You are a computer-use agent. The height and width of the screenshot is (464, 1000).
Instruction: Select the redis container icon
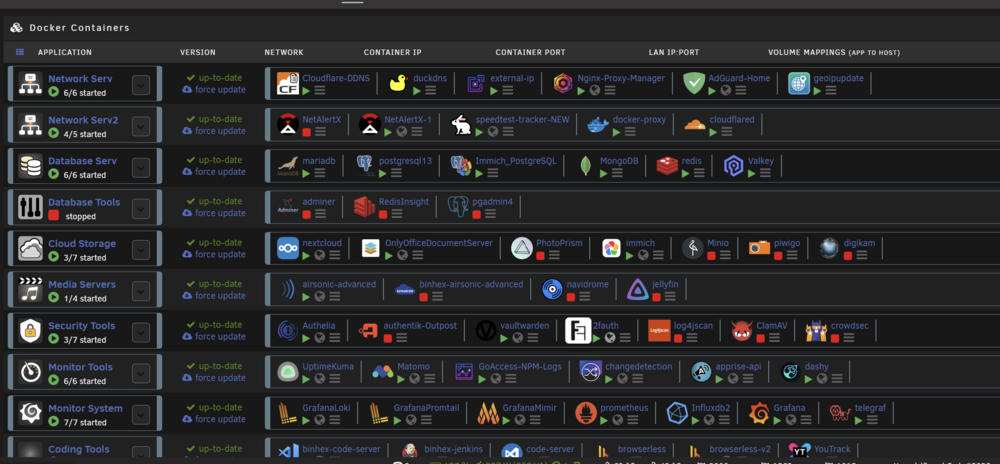click(667, 166)
